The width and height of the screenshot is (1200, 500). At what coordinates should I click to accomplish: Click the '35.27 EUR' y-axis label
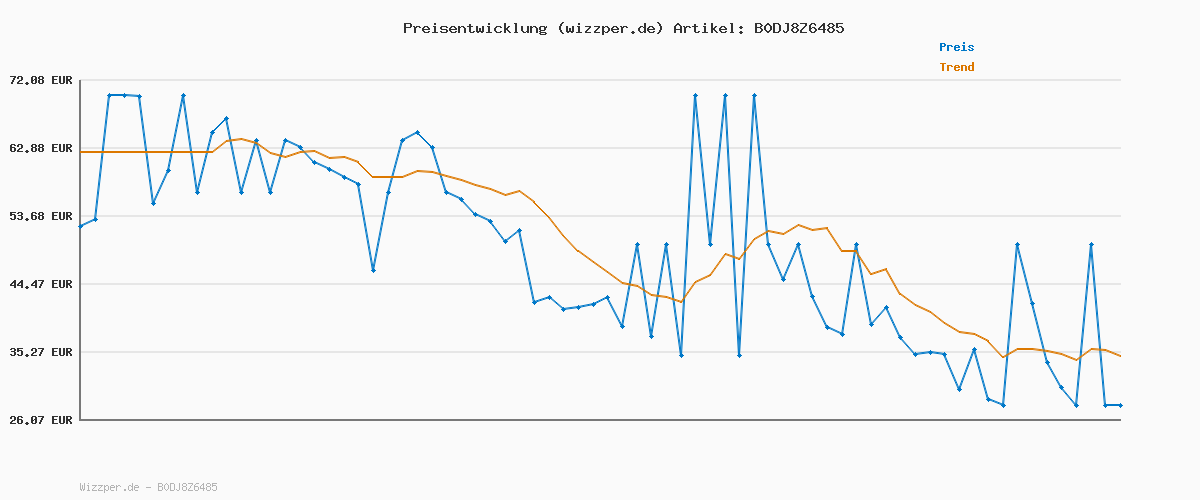pyautogui.click(x=41, y=352)
